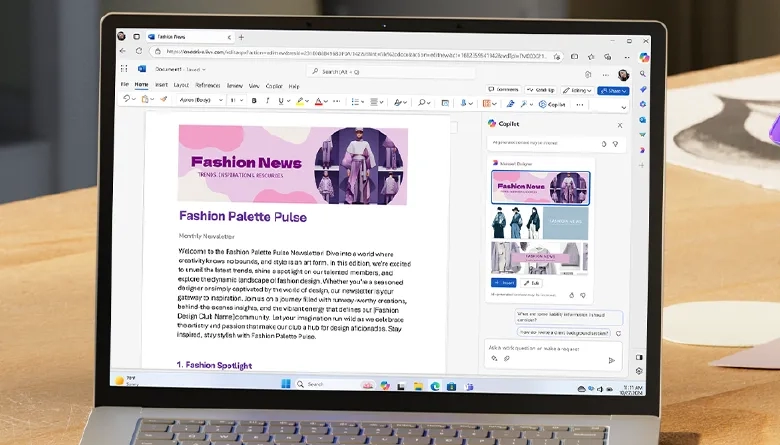The width and height of the screenshot is (780, 445).
Task: Toggle italic formatting in the ribbon
Action: point(267,101)
